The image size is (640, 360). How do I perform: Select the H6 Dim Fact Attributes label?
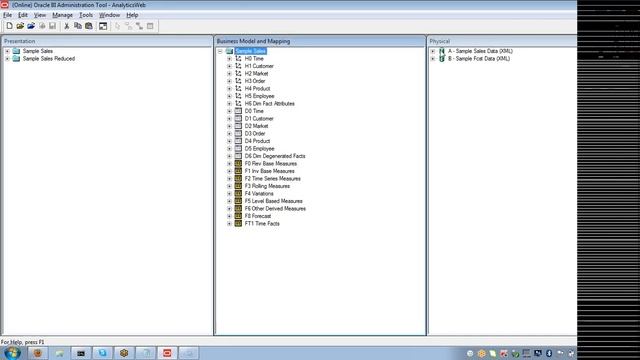tap(269, 104)
